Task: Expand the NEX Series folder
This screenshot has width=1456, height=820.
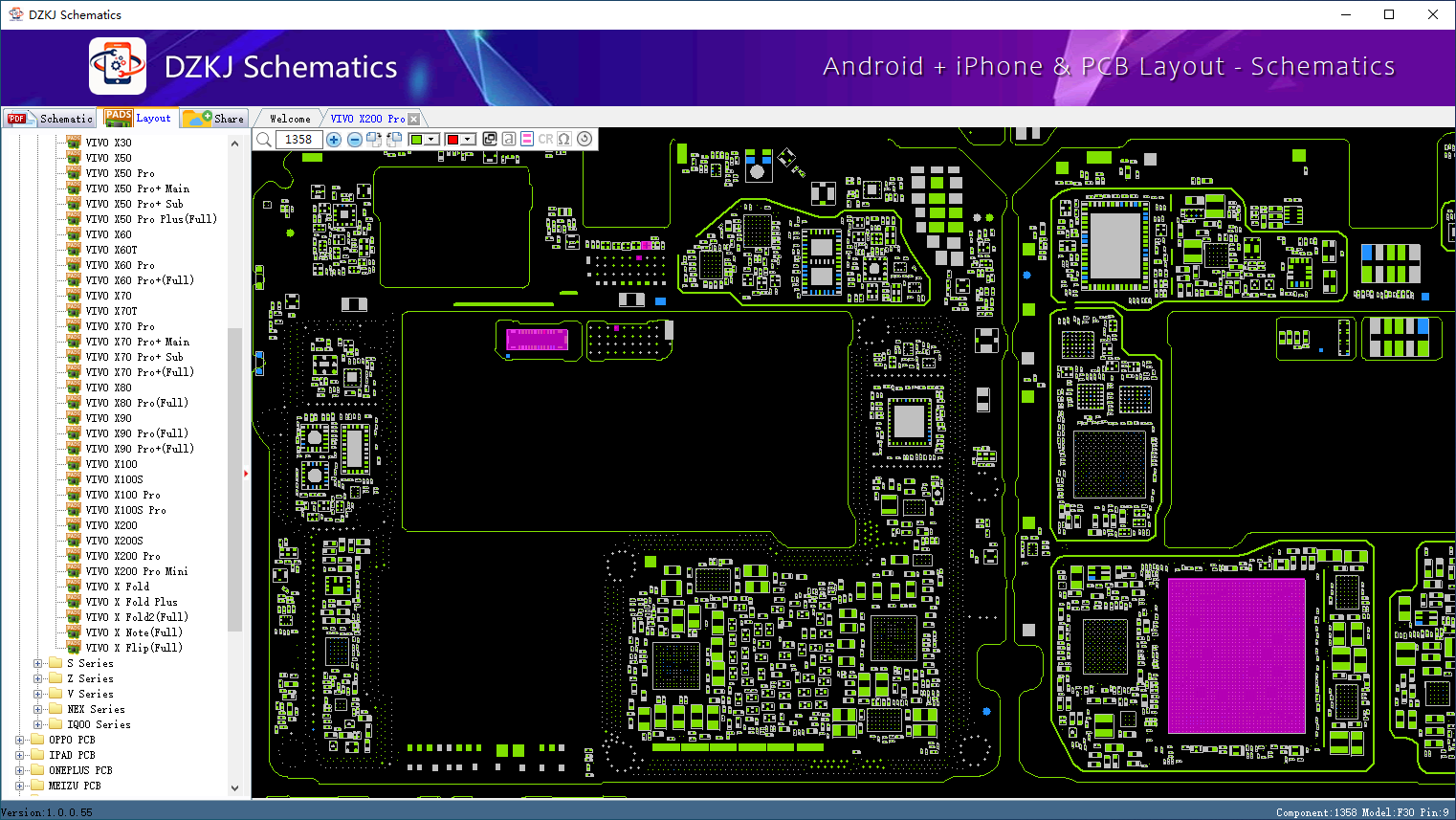Action: coord(38,709)
